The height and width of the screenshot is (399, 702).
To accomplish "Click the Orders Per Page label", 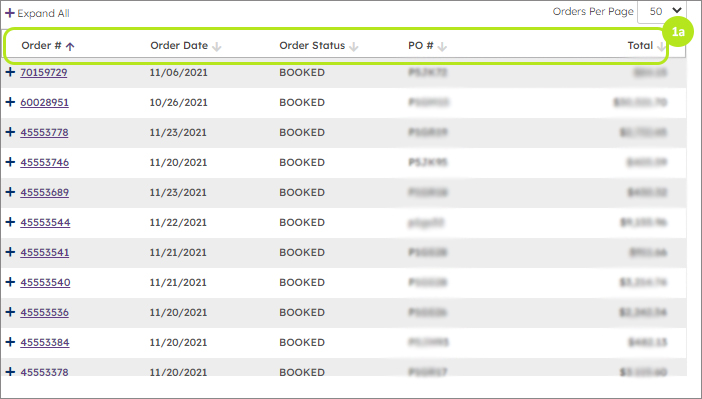I will [x=593, y=12].
